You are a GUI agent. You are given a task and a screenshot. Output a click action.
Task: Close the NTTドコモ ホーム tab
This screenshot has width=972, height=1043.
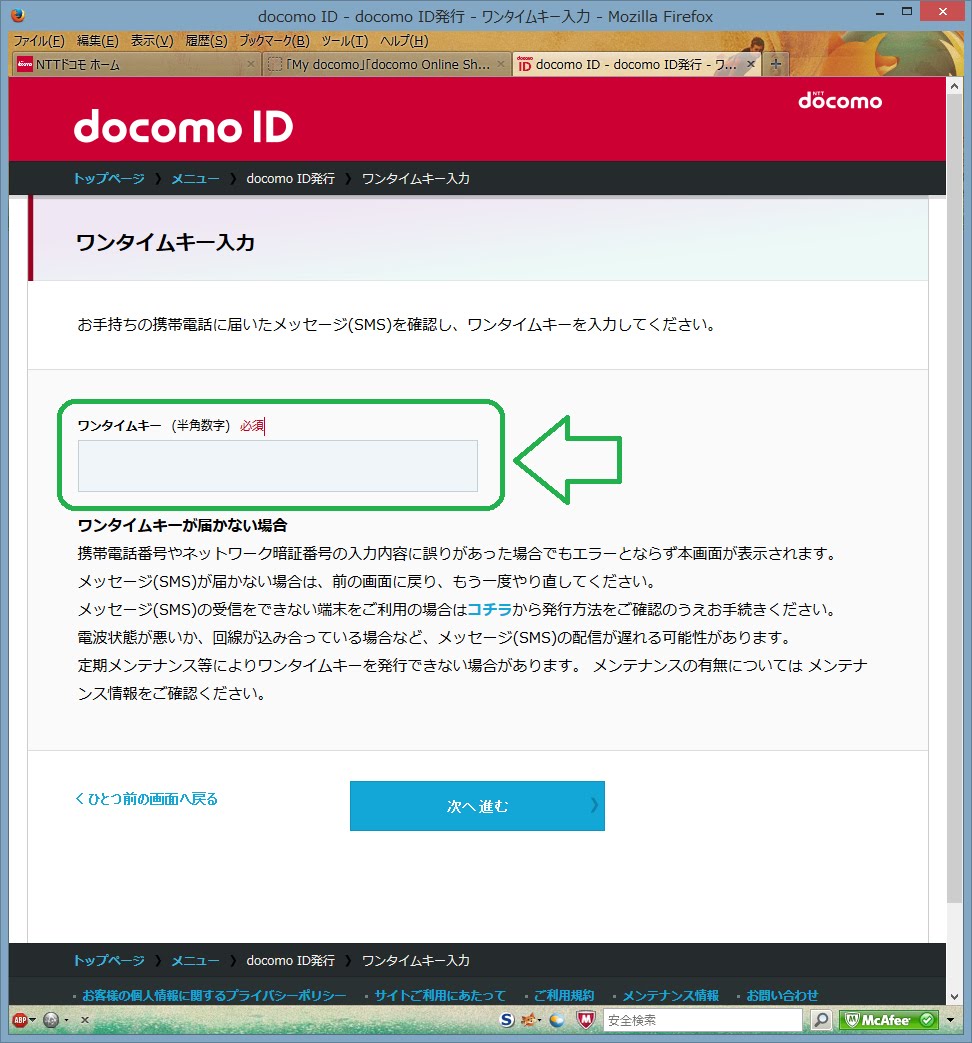coord(251,64)
